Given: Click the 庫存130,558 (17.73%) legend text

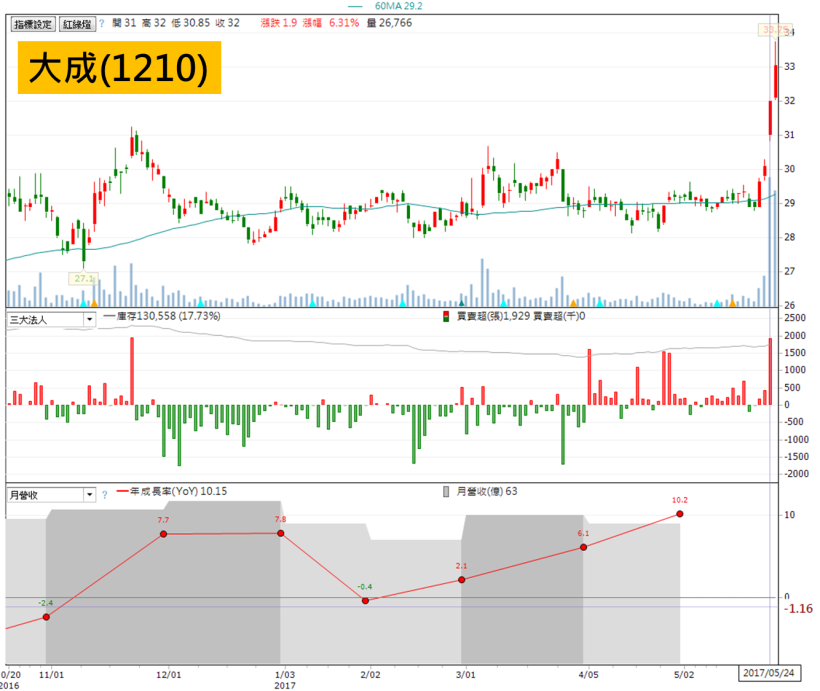Looking at the screenshot, I should point(168,316).
